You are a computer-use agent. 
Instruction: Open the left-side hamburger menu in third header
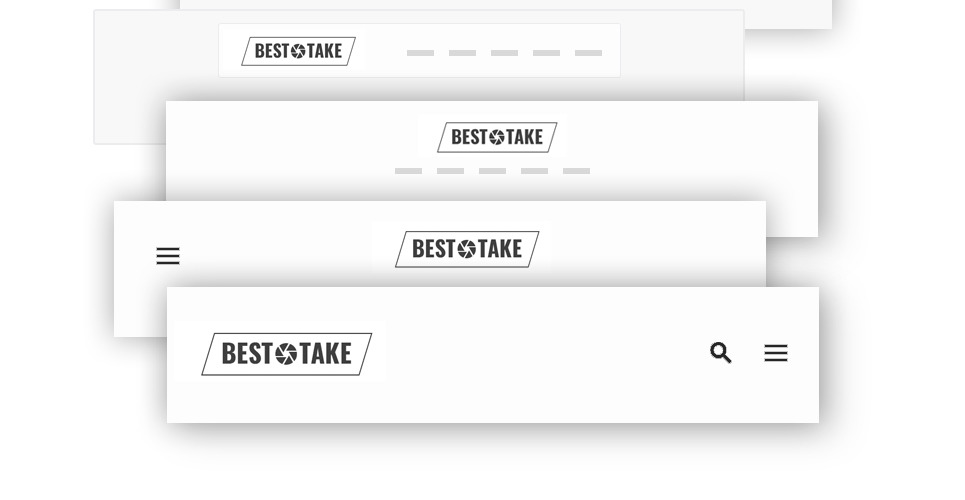[168, 256]
